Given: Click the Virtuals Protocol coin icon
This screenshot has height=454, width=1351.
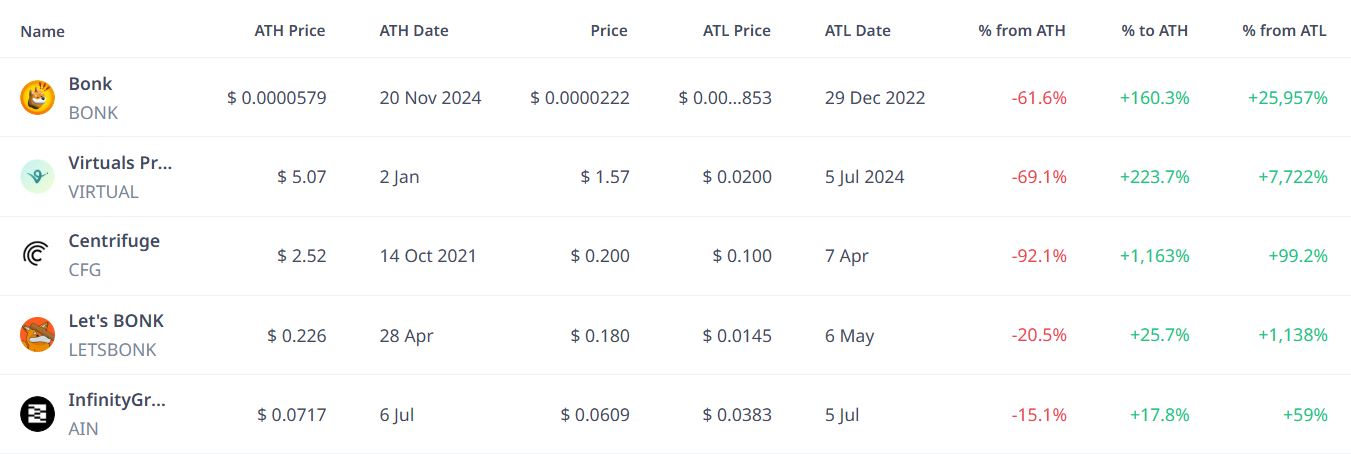Looking at the screenshot, I should click(37, 177).
